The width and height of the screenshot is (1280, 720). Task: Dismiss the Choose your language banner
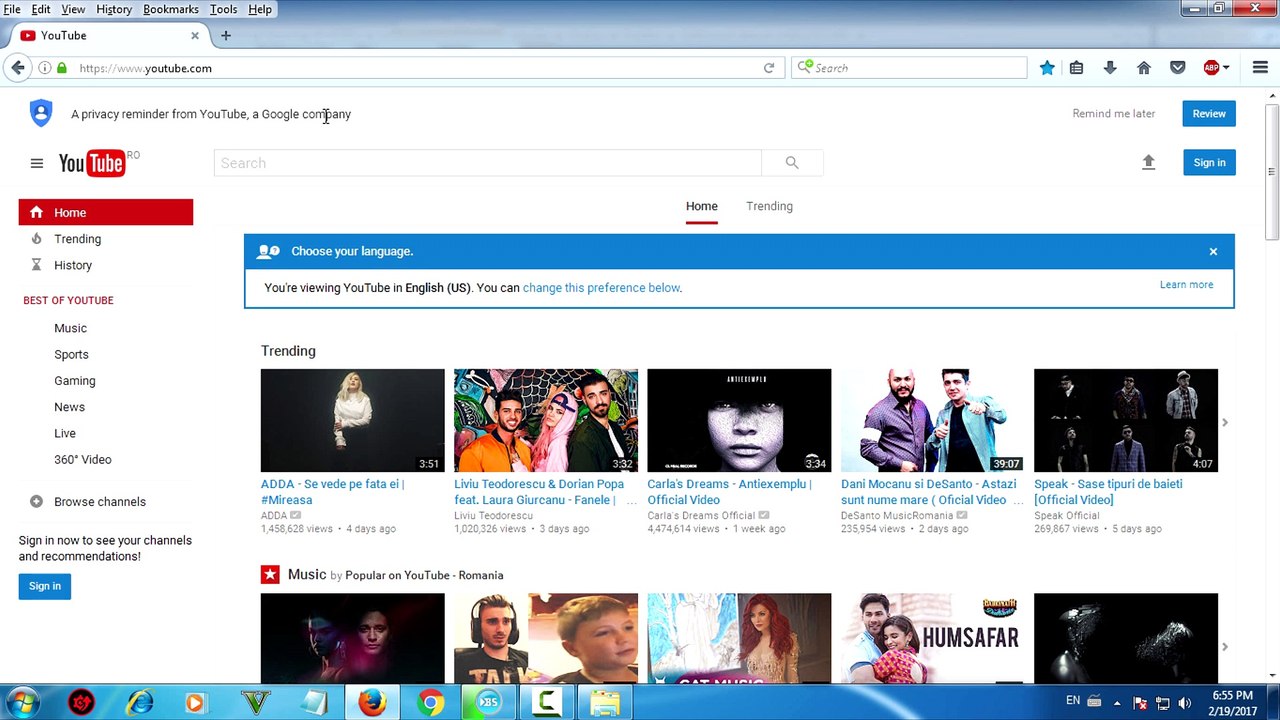pos(1213,251)
